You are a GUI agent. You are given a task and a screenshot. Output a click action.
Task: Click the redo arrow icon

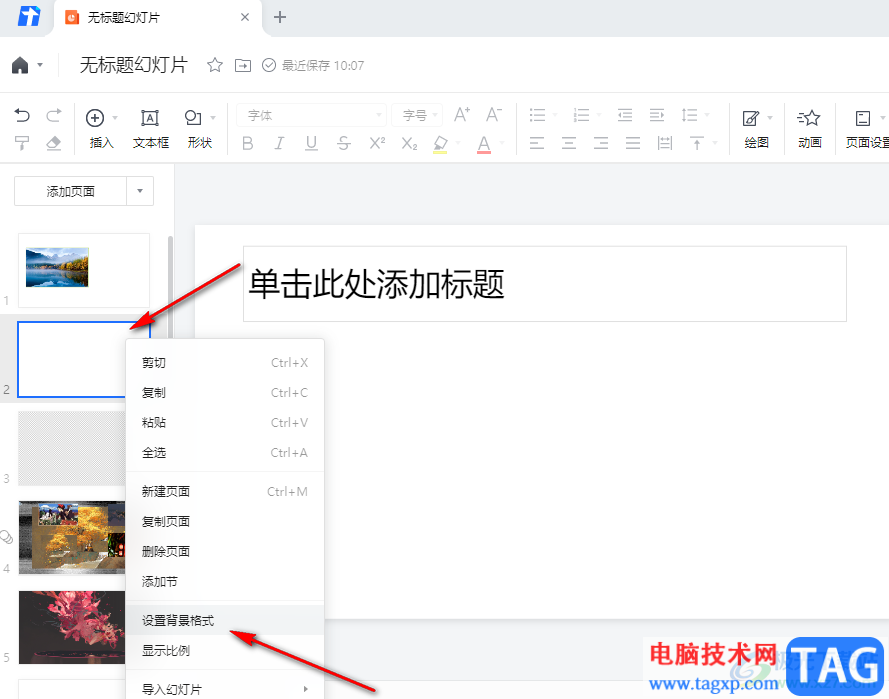tap(54, 116)
